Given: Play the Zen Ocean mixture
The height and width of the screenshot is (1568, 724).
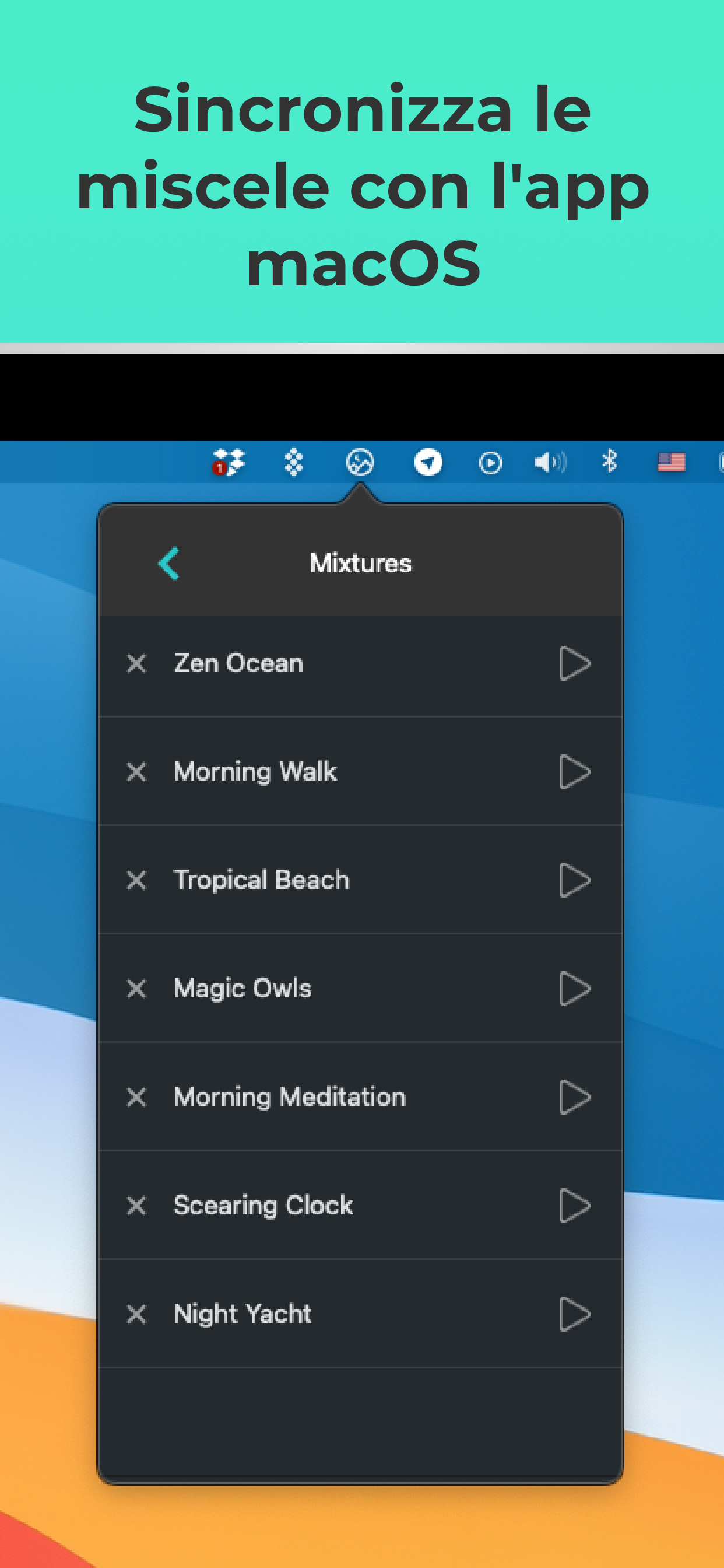Looking at the screenshot, I should click(574, 663).
